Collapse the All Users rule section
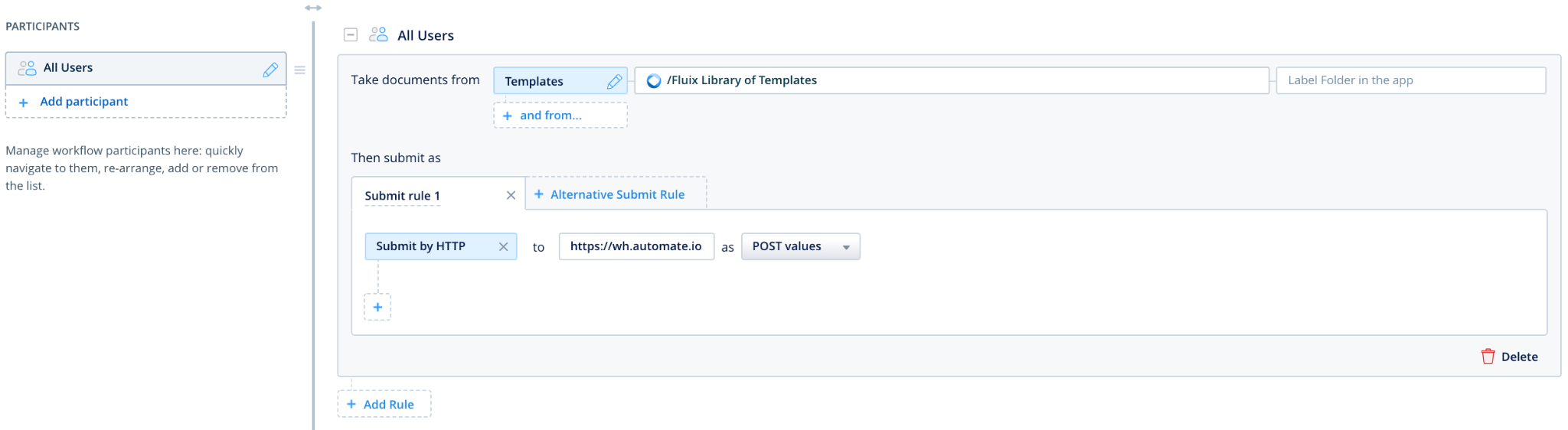Viewport: 1568px width, 430px height. [x=351, y=34]
